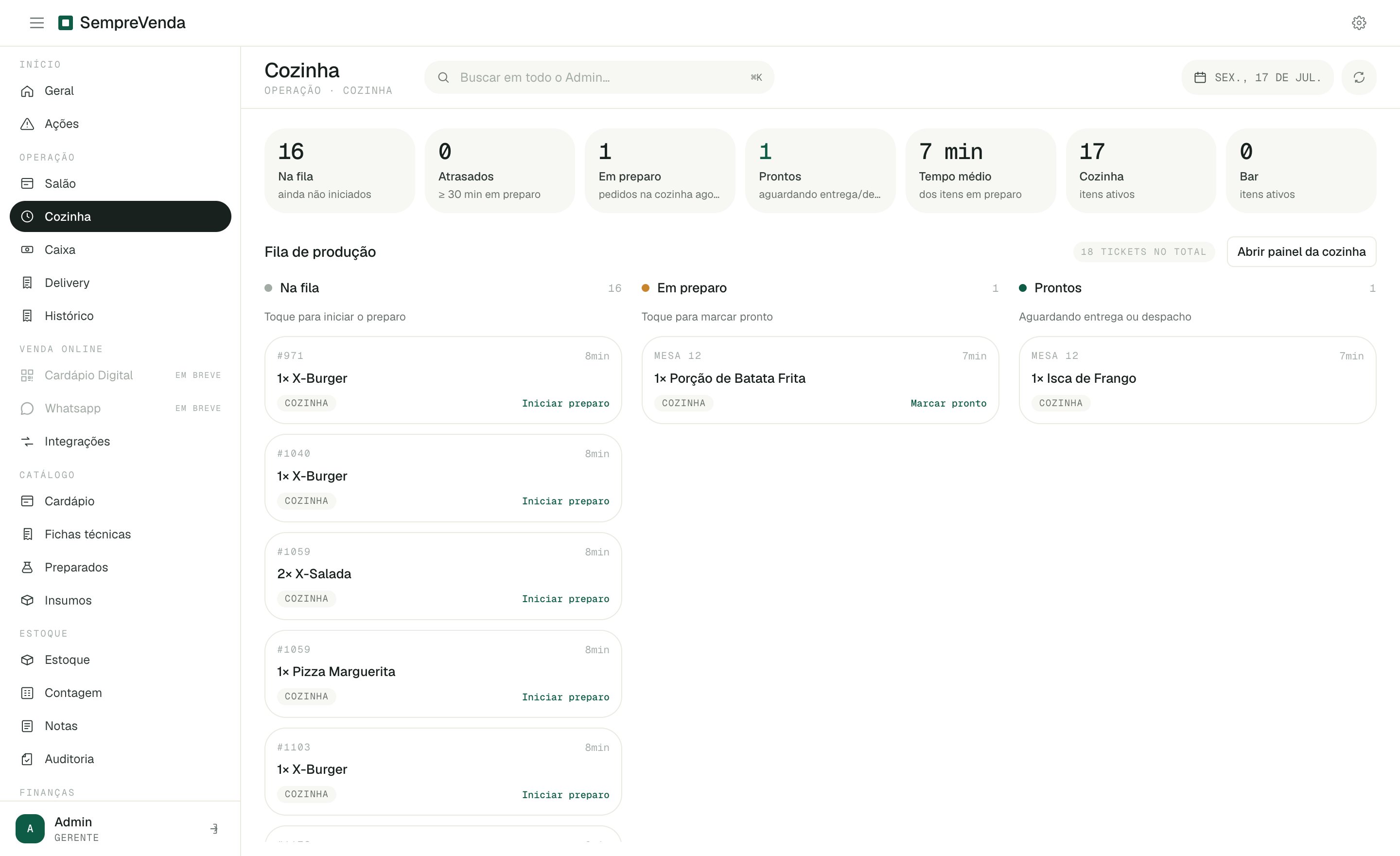Click the Contagem grid icon

click(27, 693)
